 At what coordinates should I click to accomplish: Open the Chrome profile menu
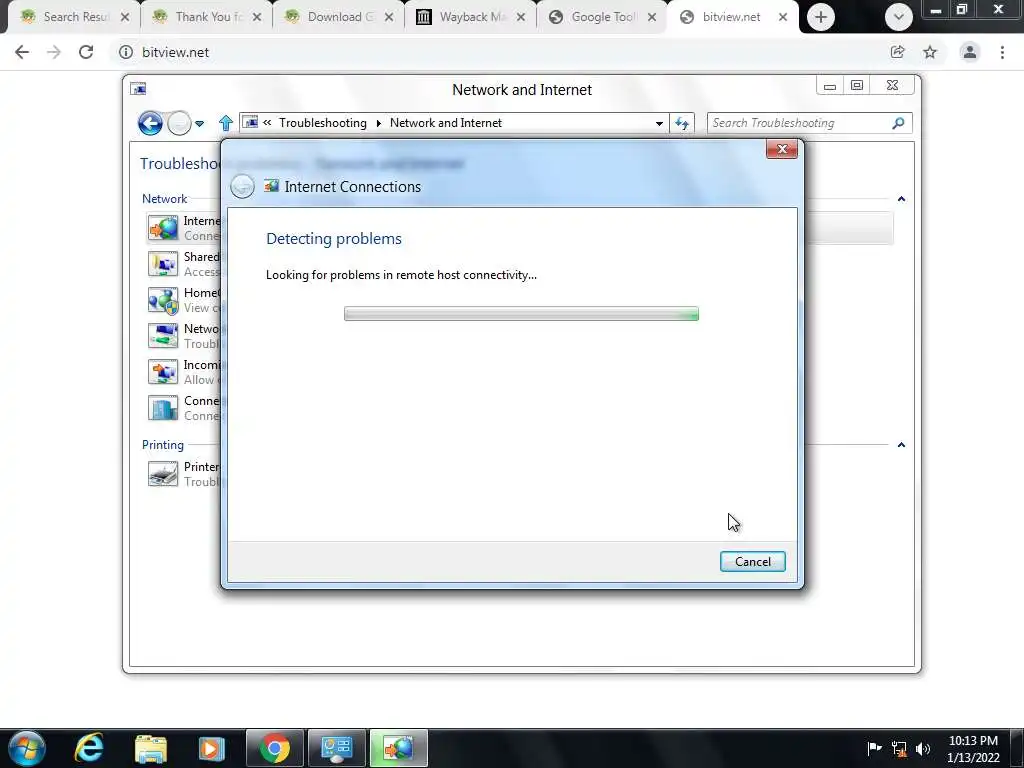point(970,52)
